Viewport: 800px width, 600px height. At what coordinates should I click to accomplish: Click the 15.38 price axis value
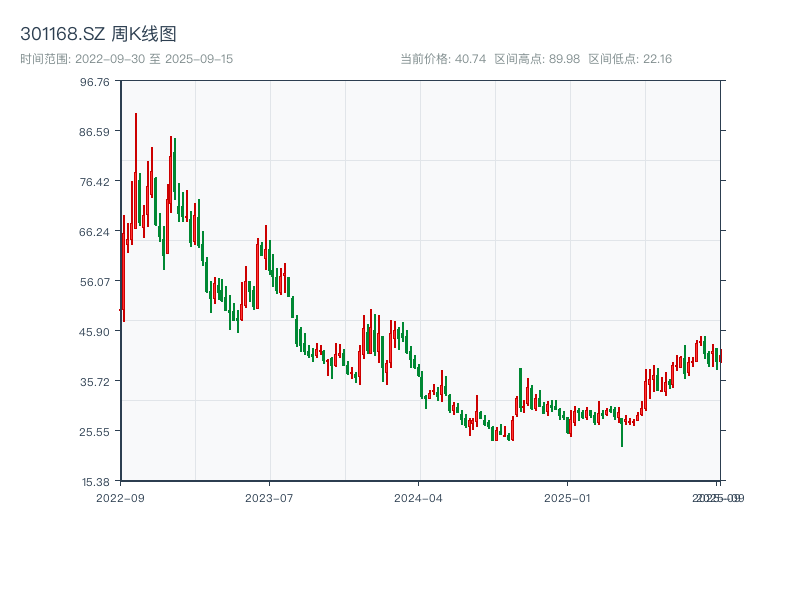96,482
